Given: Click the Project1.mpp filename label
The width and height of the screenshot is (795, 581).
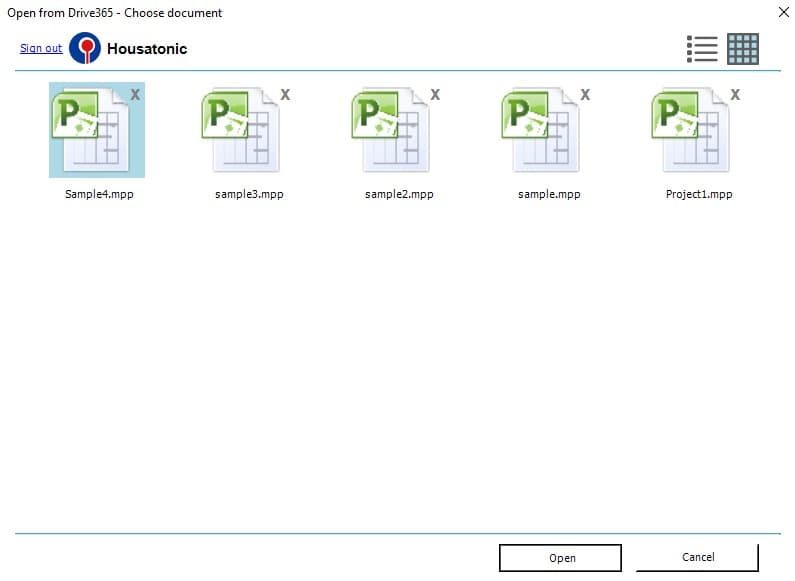Looking at the screenshot, I should [699, 194].
